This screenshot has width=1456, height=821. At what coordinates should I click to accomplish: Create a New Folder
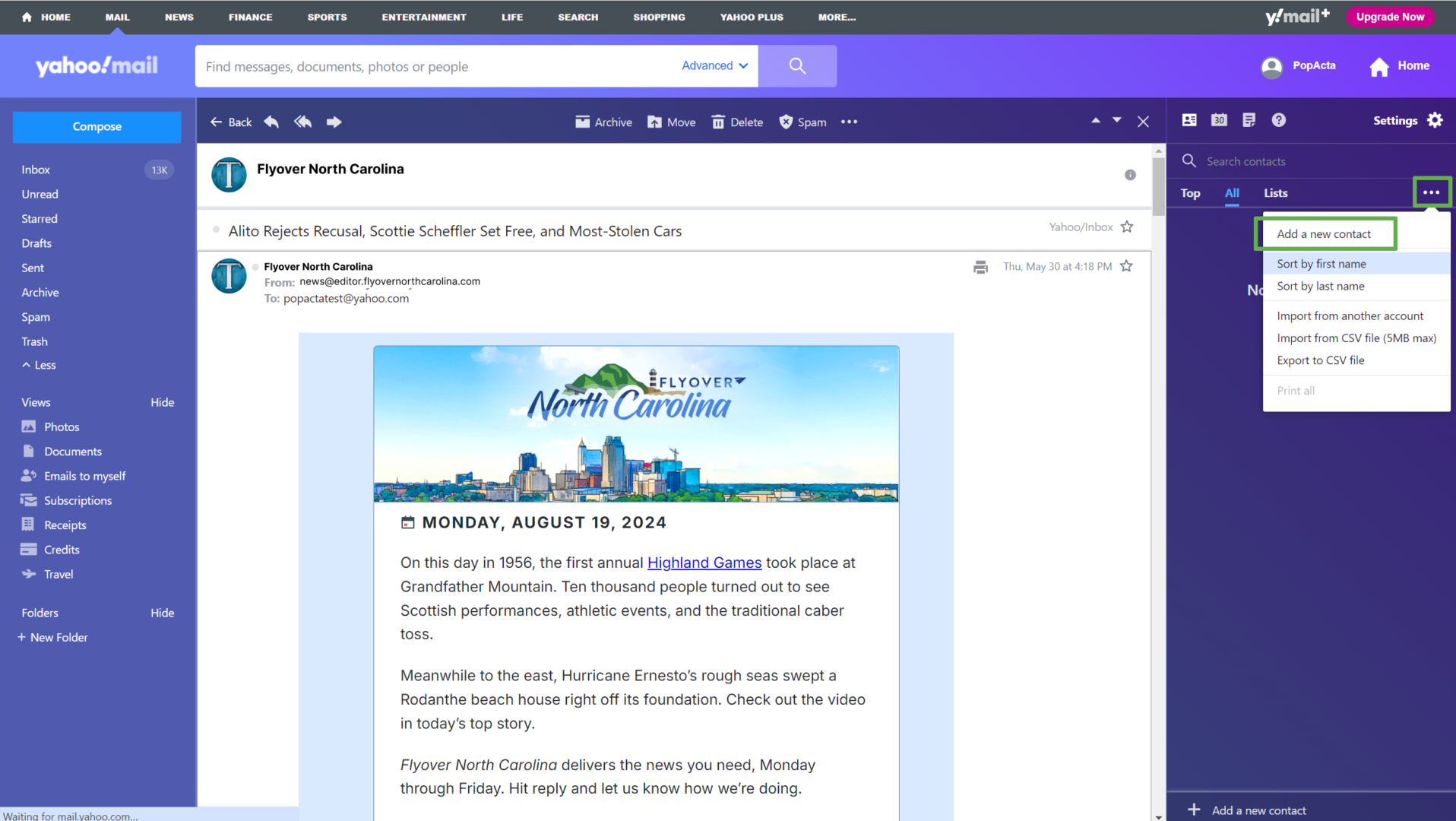(x=52, y=637)
